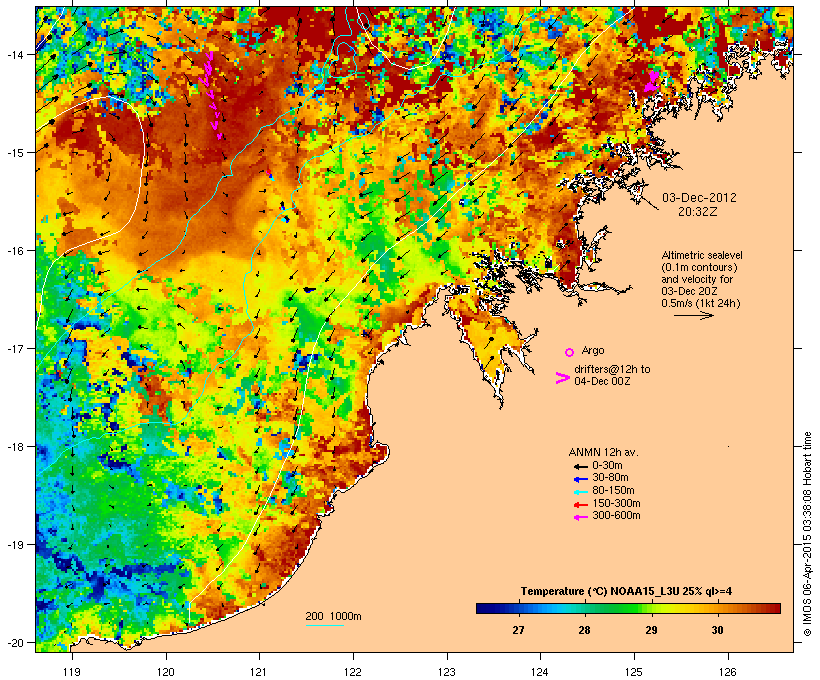Click the blue 30-80m arrow legend icon
The image size is (820, 680).
580,479
